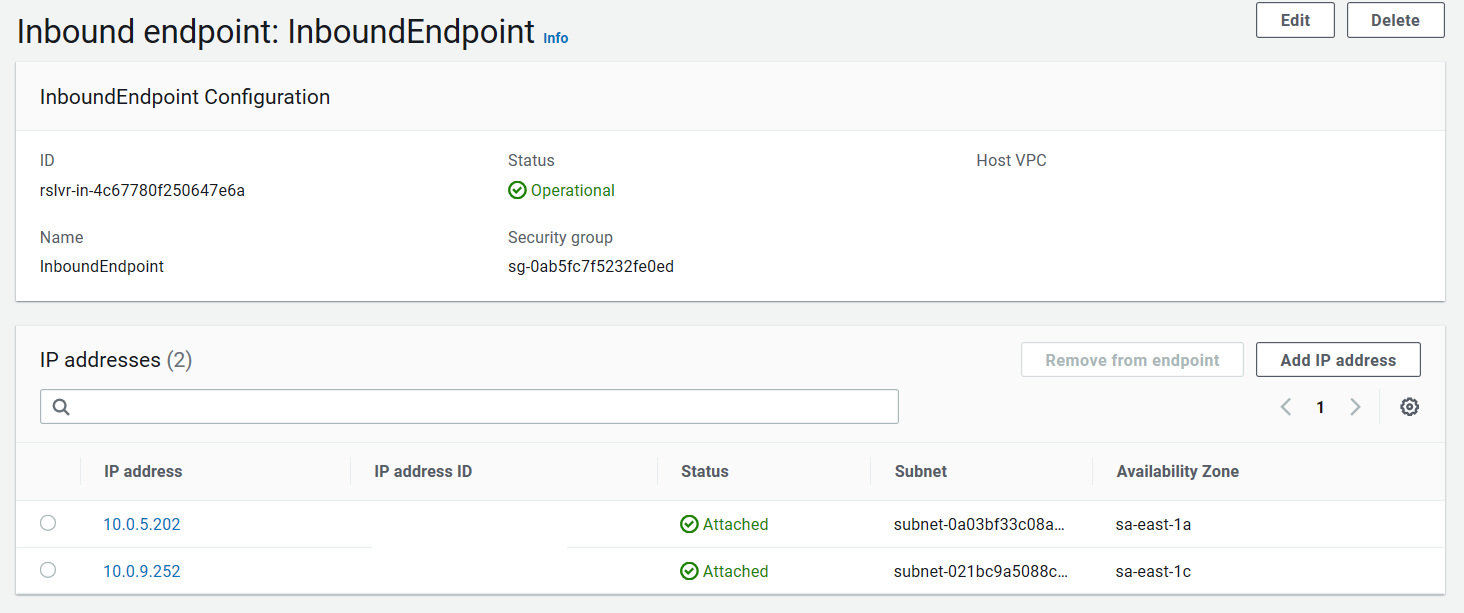Image resolution: width=1464 pixels, height=613 pixels.
Task: Select page 1 in pagination
Action: pyautogui.click(x=1320, y=407)
